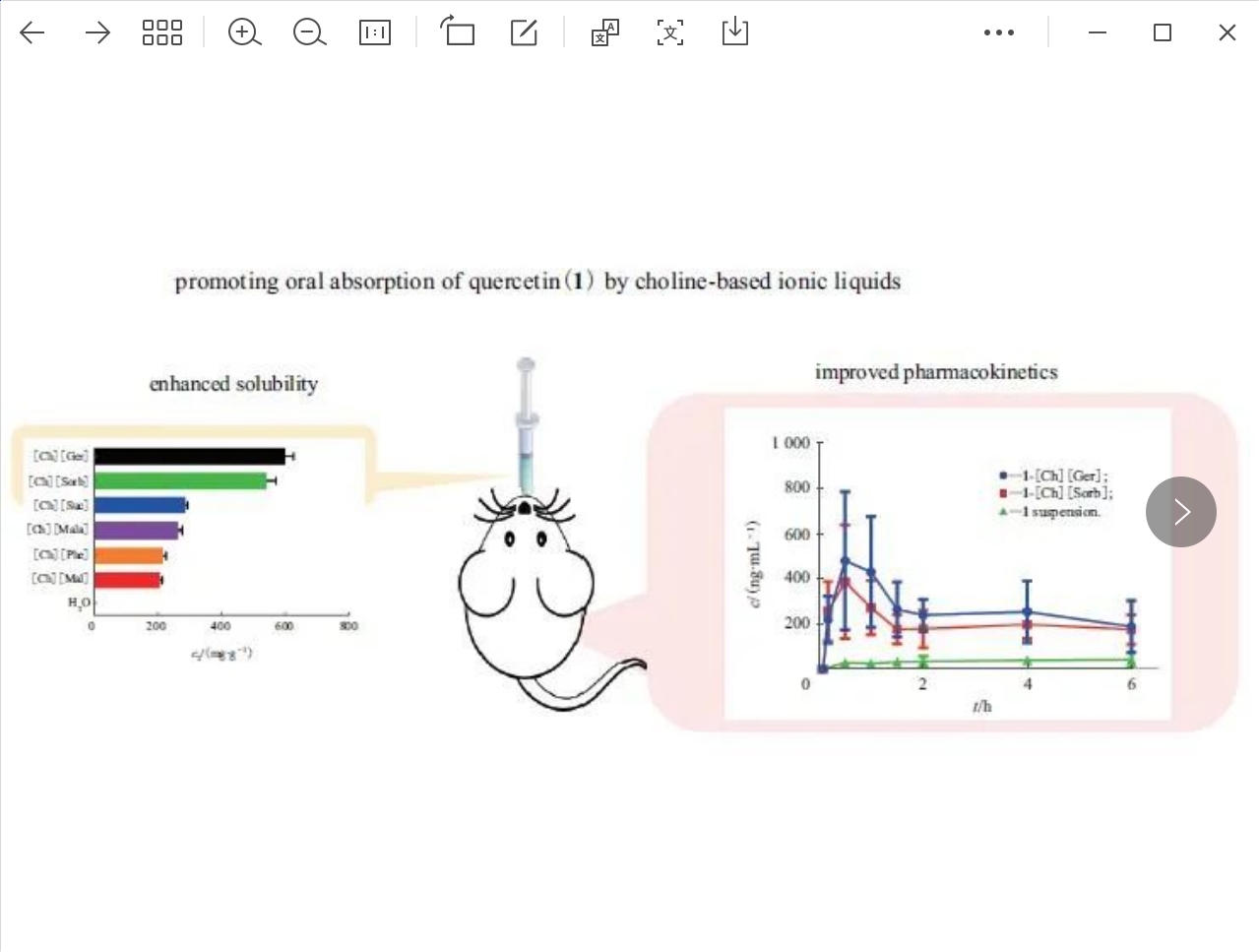Viewport: 1259px width, 952px height.
Task: Zoom in with the magnifier plus icon
Action: click(x=244, y=32)
